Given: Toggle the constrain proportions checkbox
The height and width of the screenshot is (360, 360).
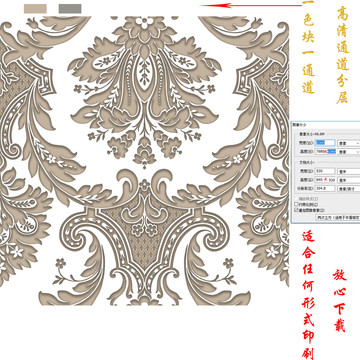Looking at the screenshot, I should tap(296, 204).
